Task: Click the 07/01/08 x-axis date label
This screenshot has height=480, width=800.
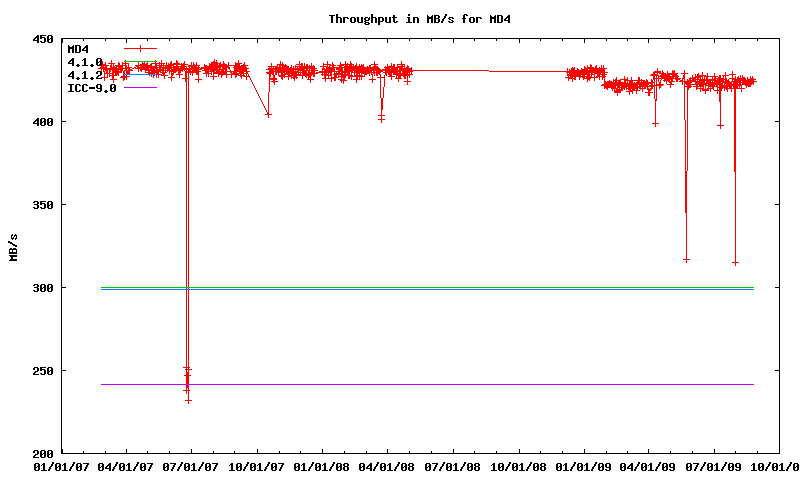Action: pos(453,466)
